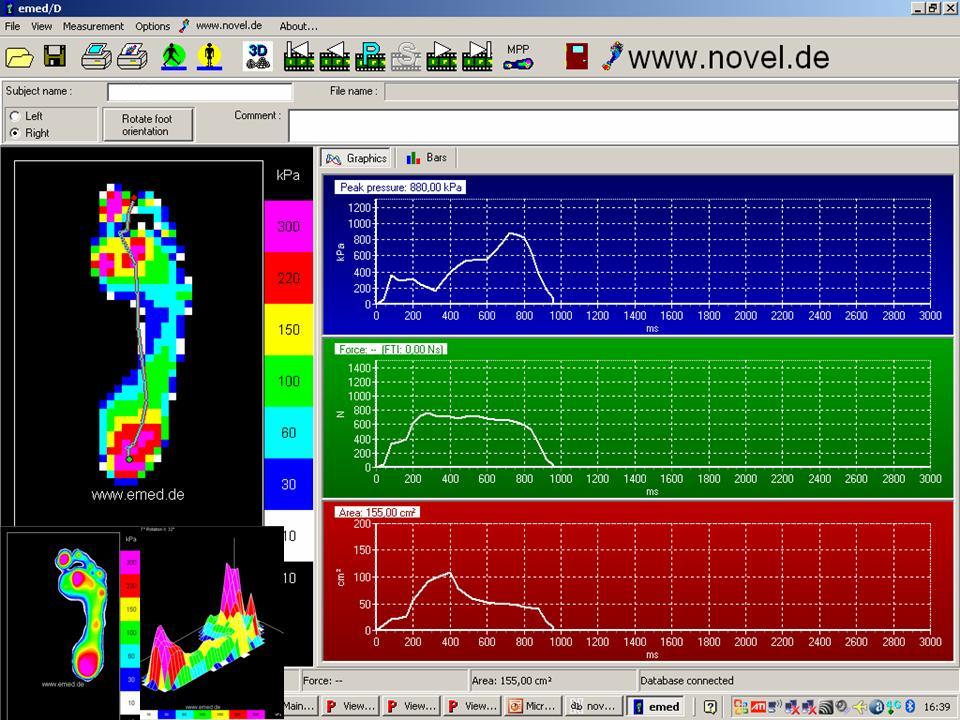Switch to the Graphics tab

click(356, 159)
